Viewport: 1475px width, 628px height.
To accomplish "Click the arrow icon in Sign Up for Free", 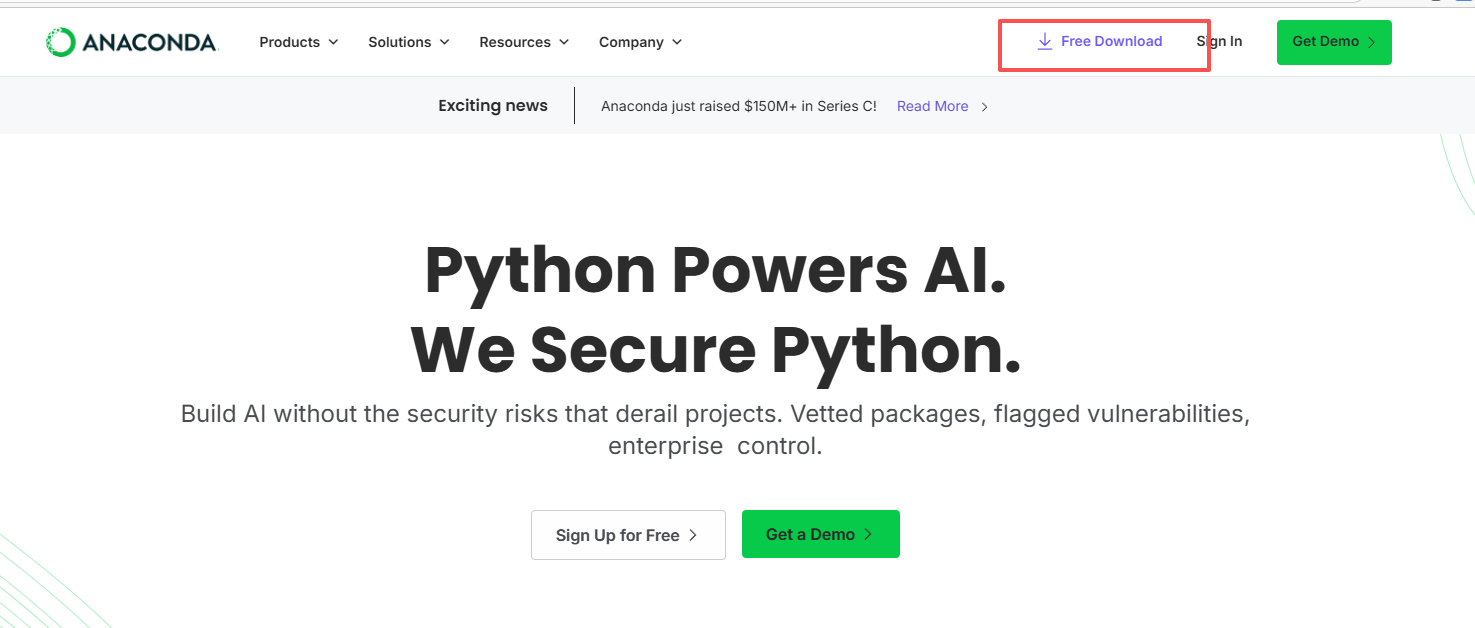I will pos(693,536).
